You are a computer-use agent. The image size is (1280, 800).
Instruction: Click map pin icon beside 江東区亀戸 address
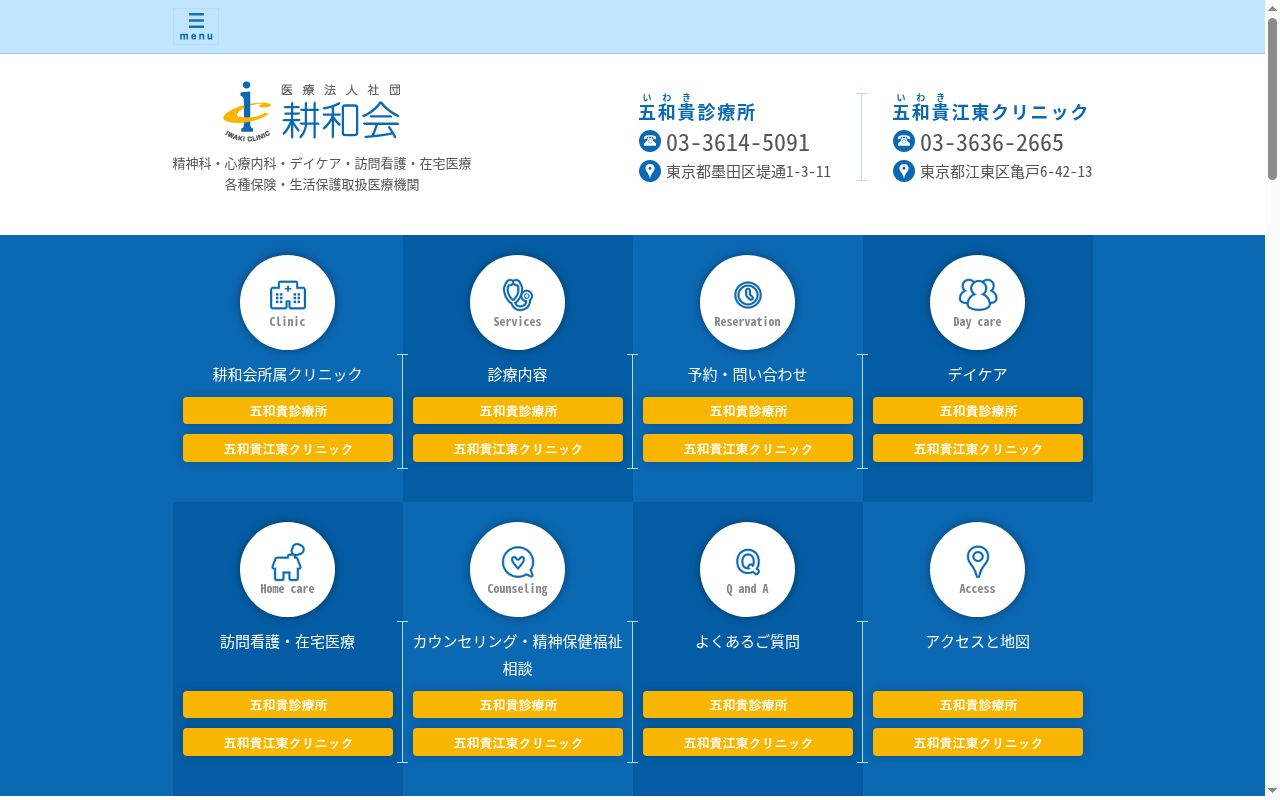tap(904, 171)
